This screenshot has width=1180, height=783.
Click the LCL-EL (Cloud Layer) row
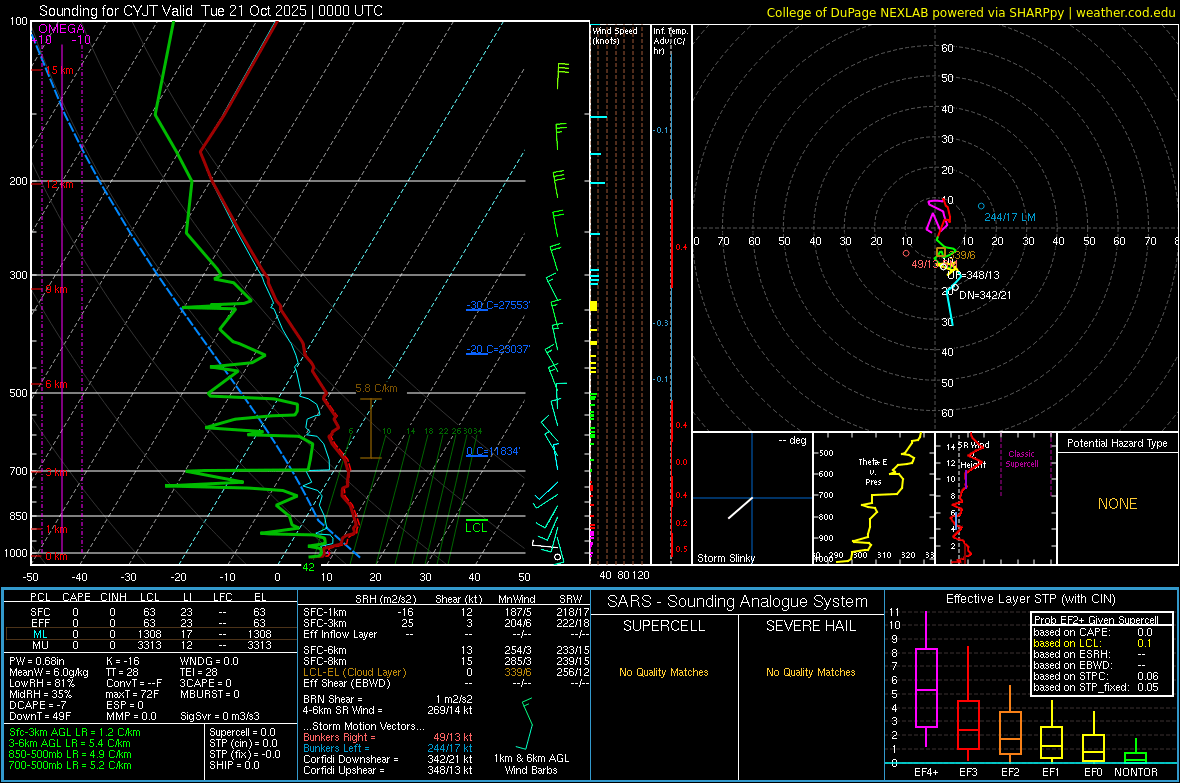pos(446,672)
